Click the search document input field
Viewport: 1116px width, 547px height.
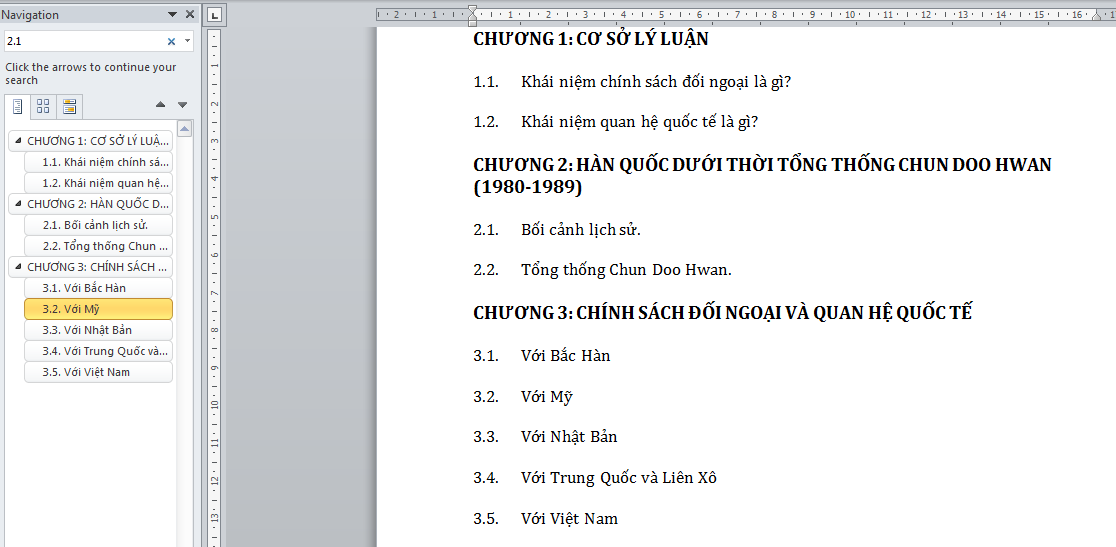(84, 42)
